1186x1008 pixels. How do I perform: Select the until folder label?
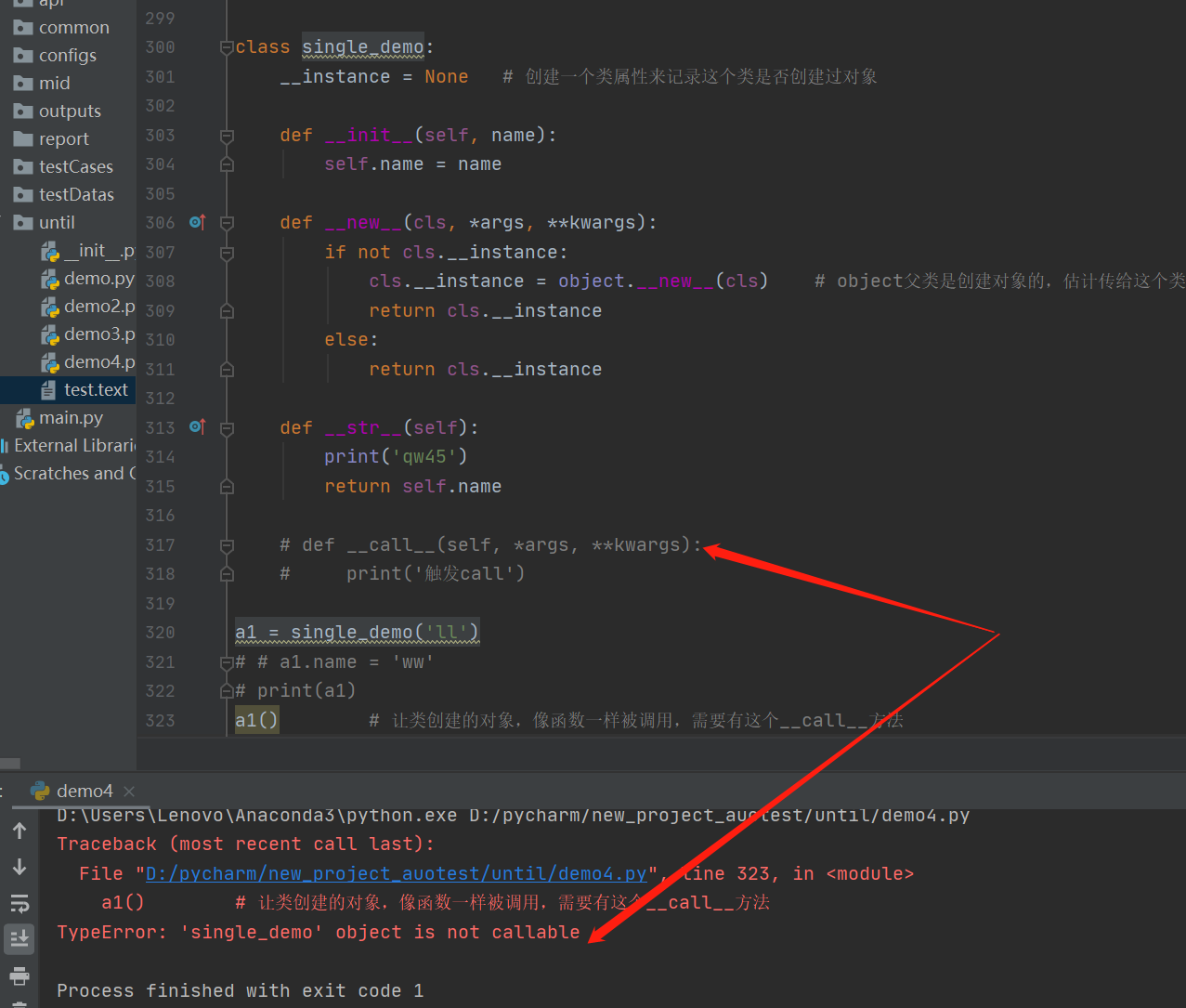click(57, 223)
